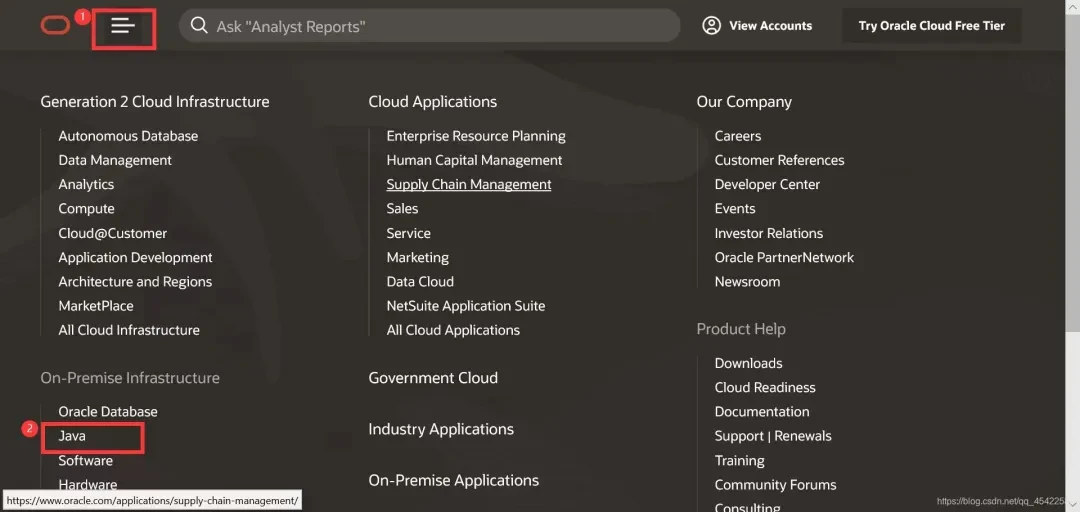Select Data Cloud link
1080x512 pixels.
pyautogui.click(x=420, y=281)
